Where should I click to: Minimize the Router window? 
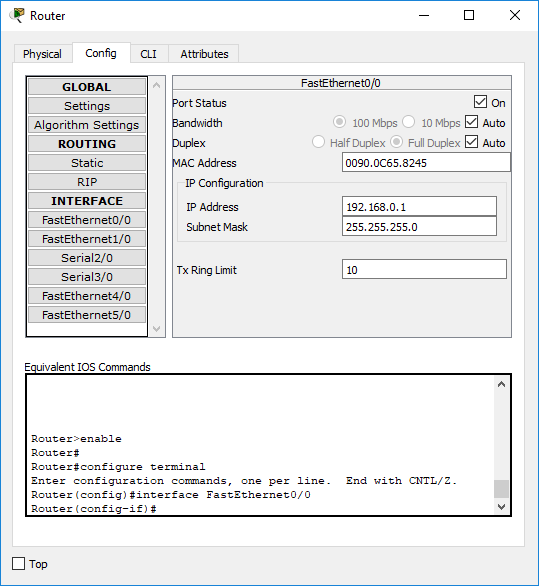pyautogui.click(x=424, y=15)
